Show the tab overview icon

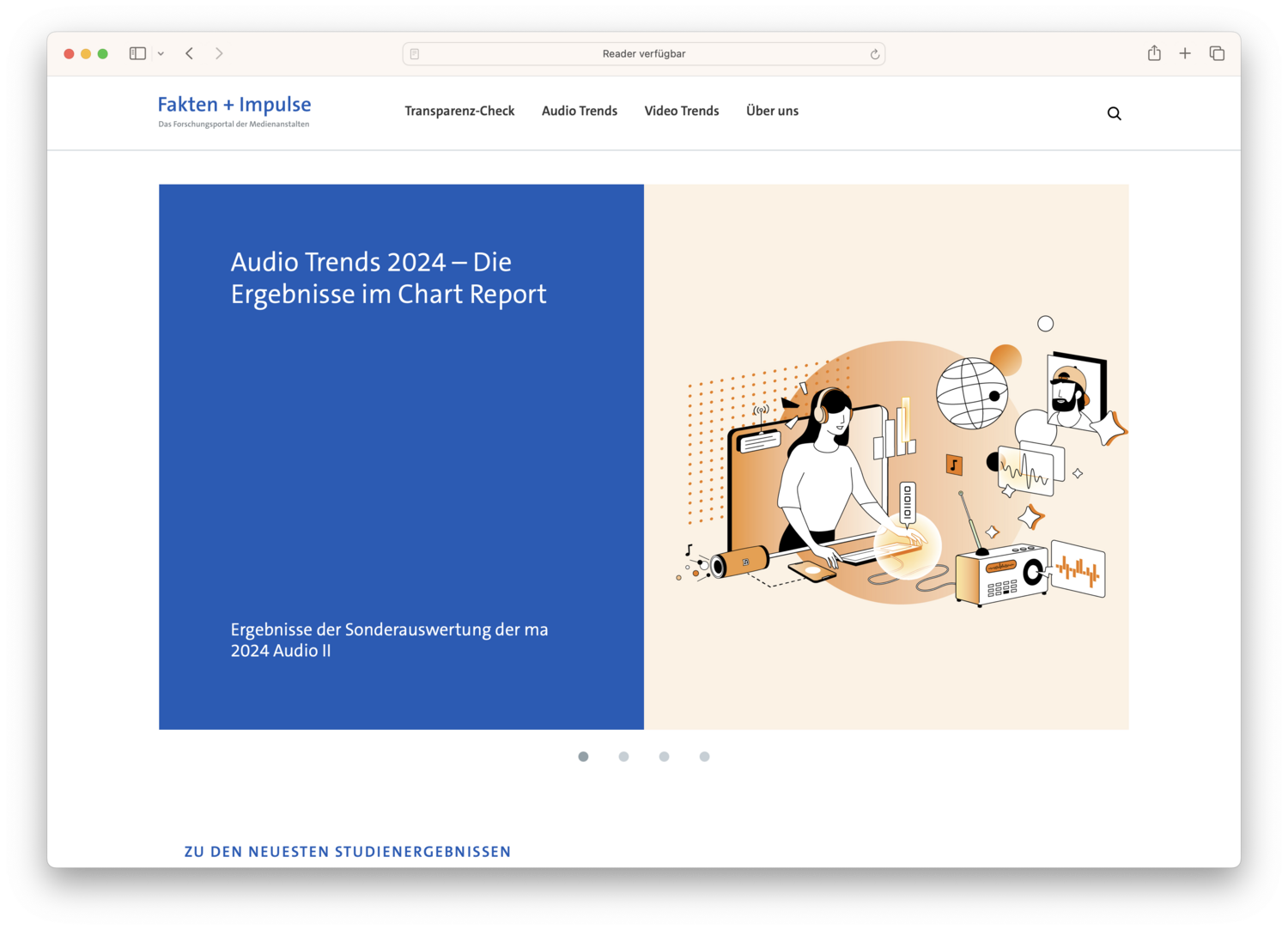[1217, 53]
